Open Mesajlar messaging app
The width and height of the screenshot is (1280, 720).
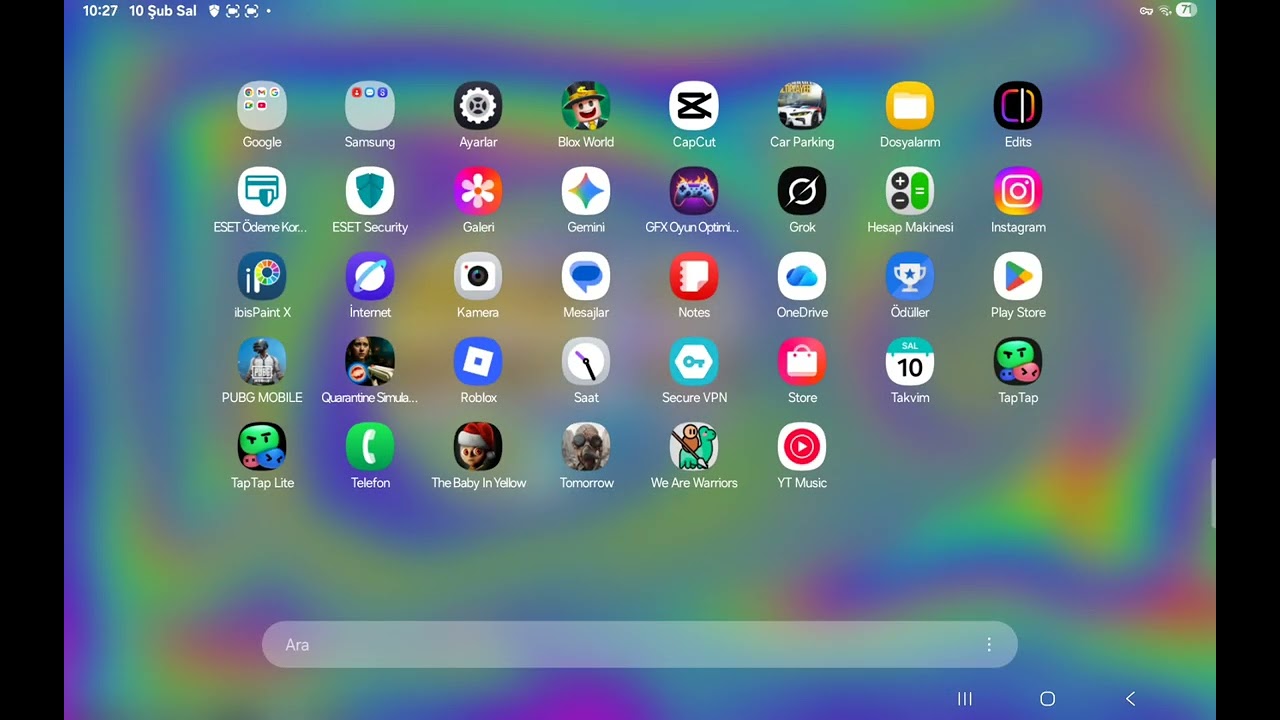pos(586,276)
